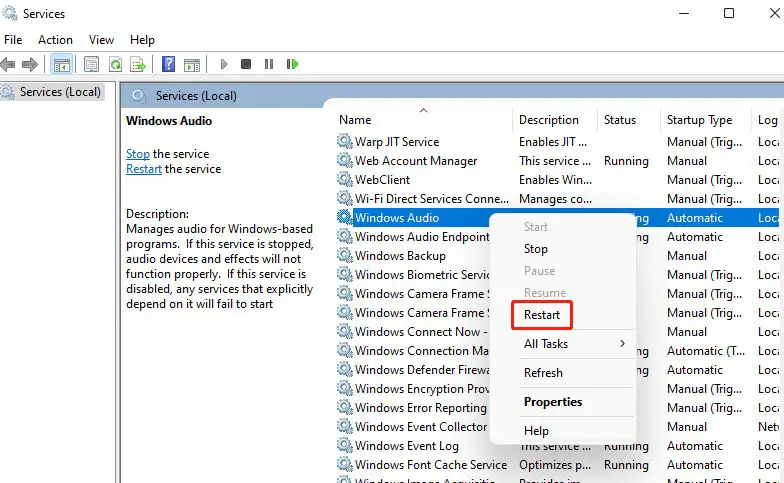Select the Windows Audio service name
Screen dimensions: 784x483
click(397, 218)
